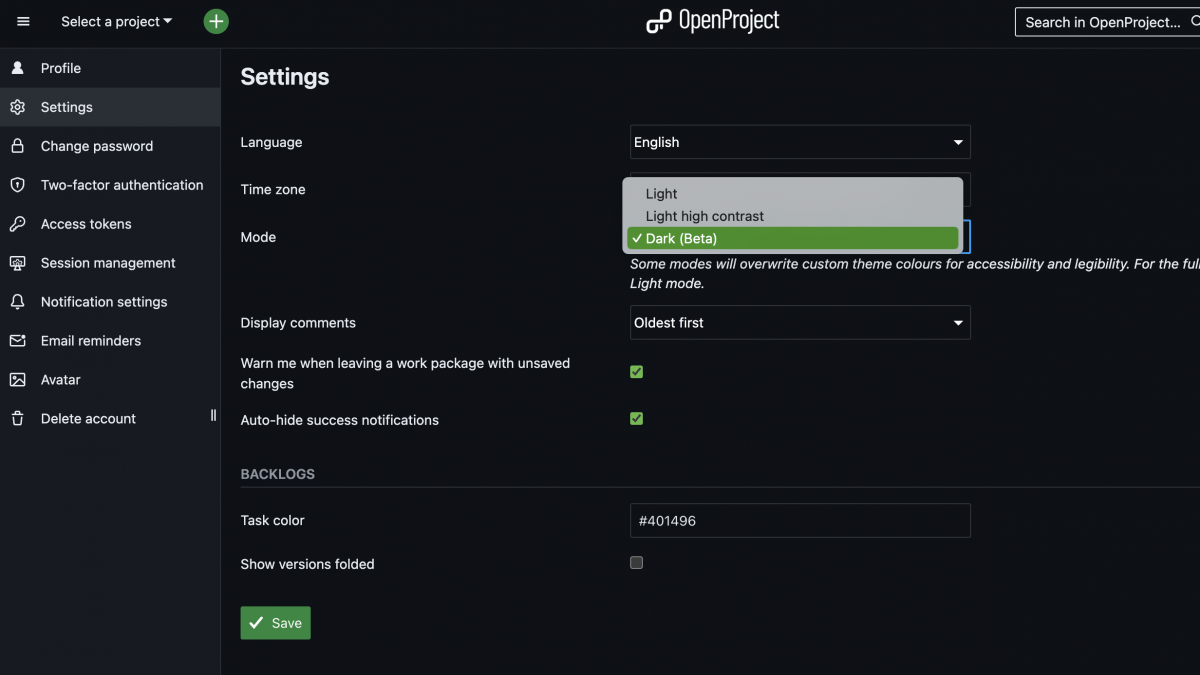The image size is (1200, 675).
Task: Click the Save button
Action: [276, 623]
